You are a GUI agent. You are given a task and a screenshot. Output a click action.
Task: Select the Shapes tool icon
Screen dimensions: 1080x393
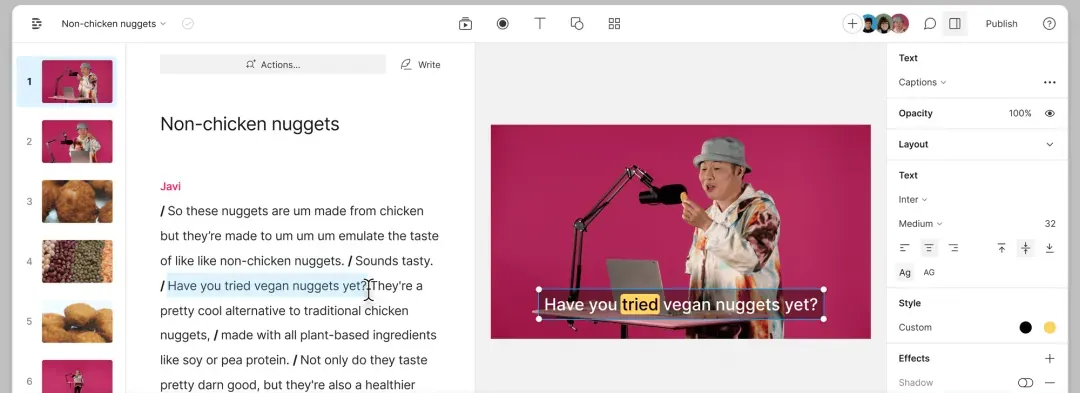point(577,23)
